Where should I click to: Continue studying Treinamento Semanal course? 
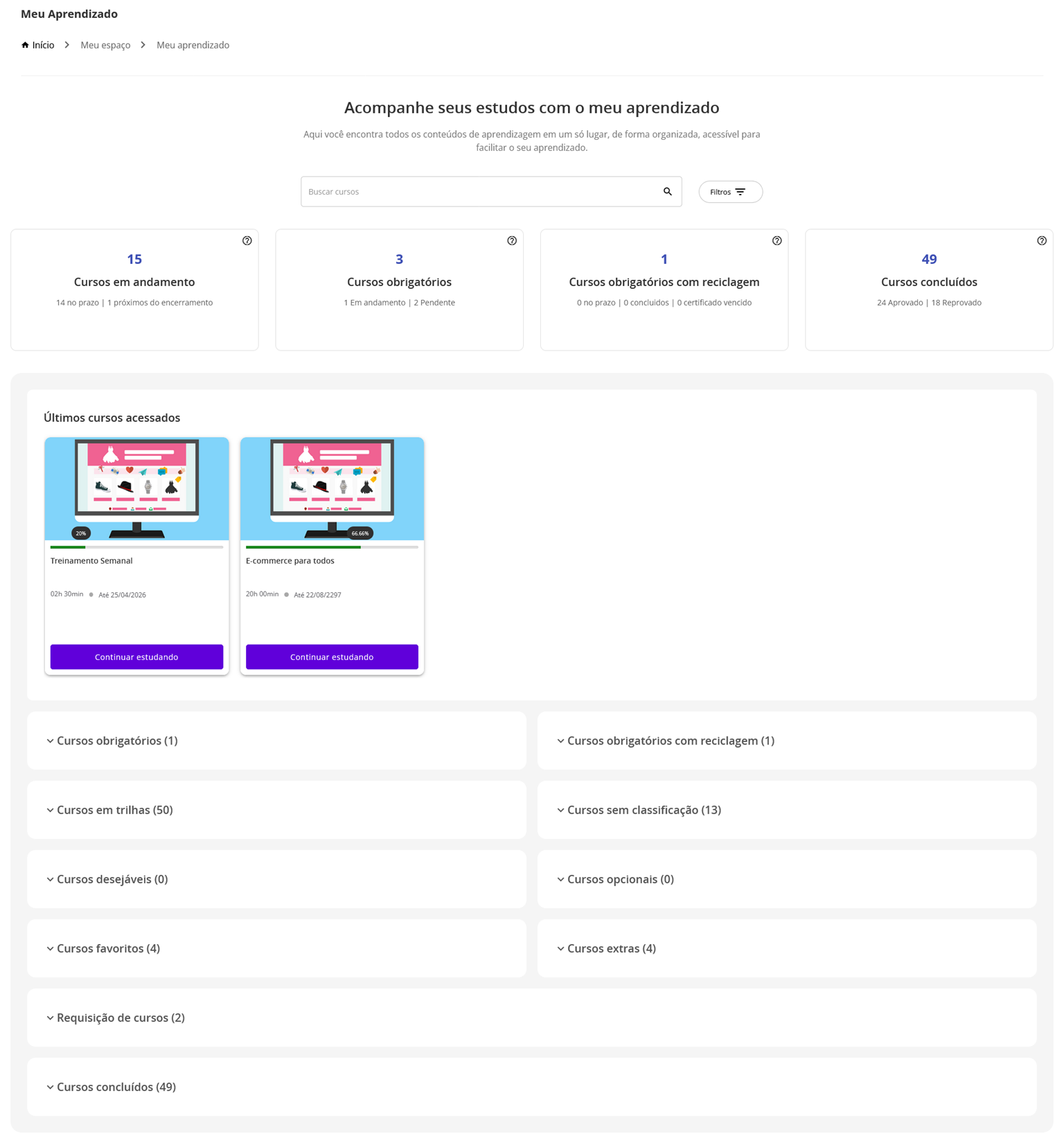tap(136, 657)
